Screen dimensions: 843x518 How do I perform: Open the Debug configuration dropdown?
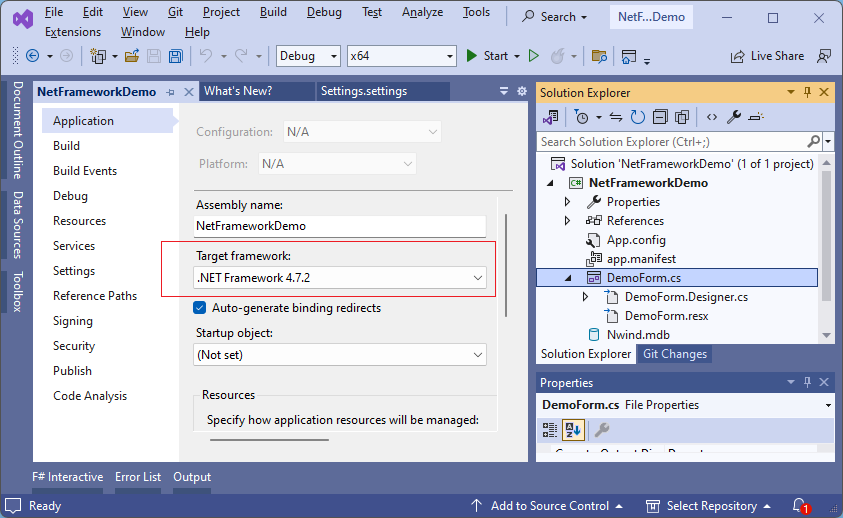pyautogui.click(x=334, y=56)
